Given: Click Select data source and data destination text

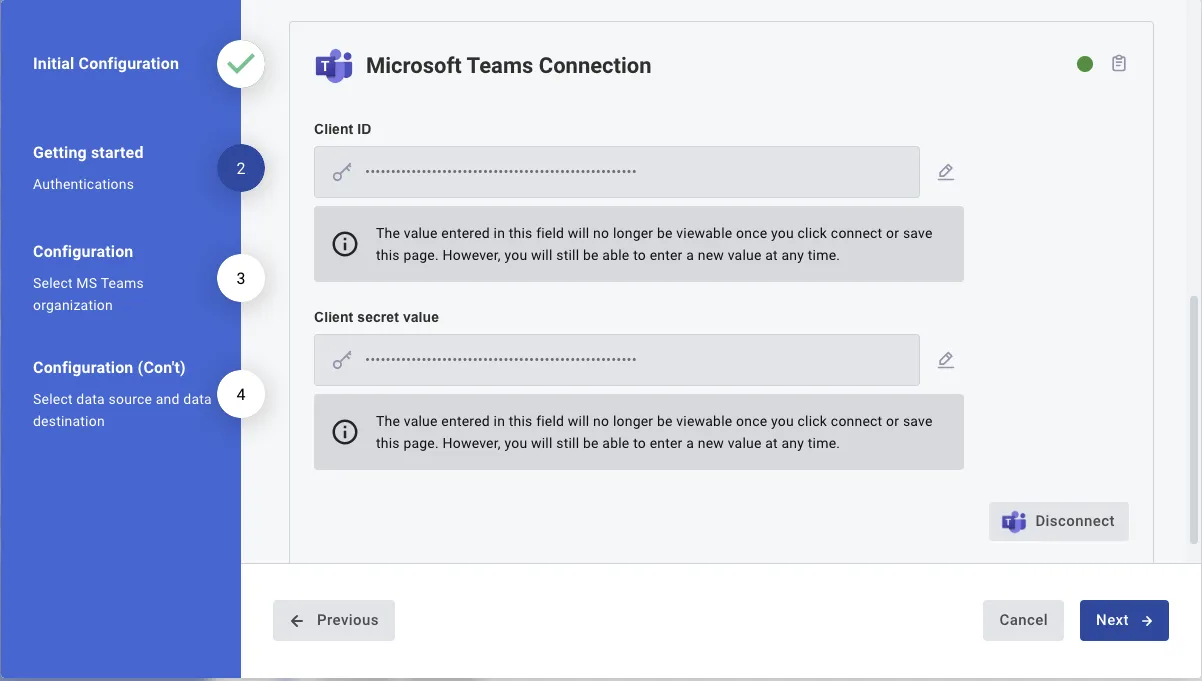Looking at the screenshot, I should (122, 410).
